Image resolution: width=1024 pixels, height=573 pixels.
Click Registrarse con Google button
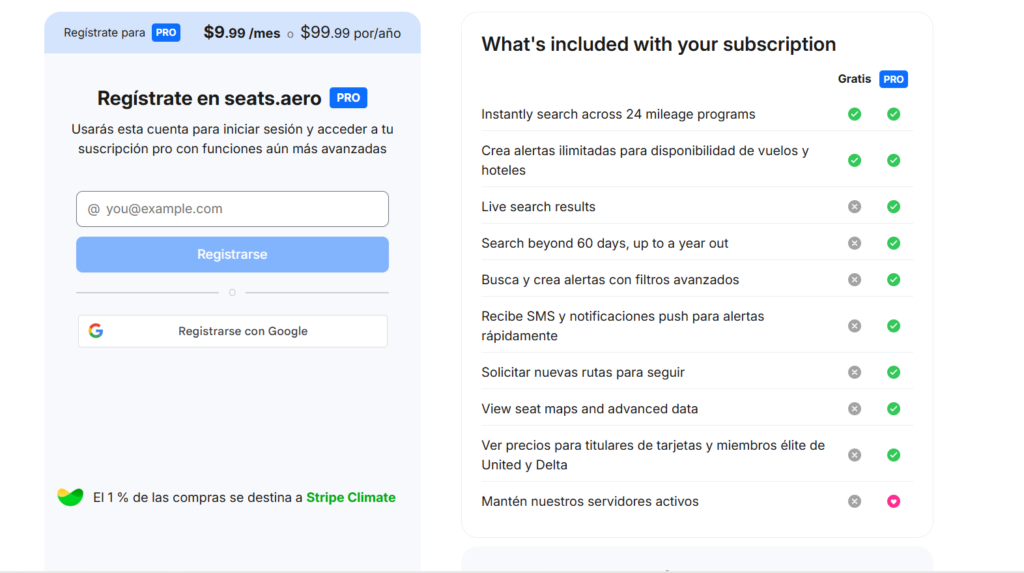click(x=232, y=331)
